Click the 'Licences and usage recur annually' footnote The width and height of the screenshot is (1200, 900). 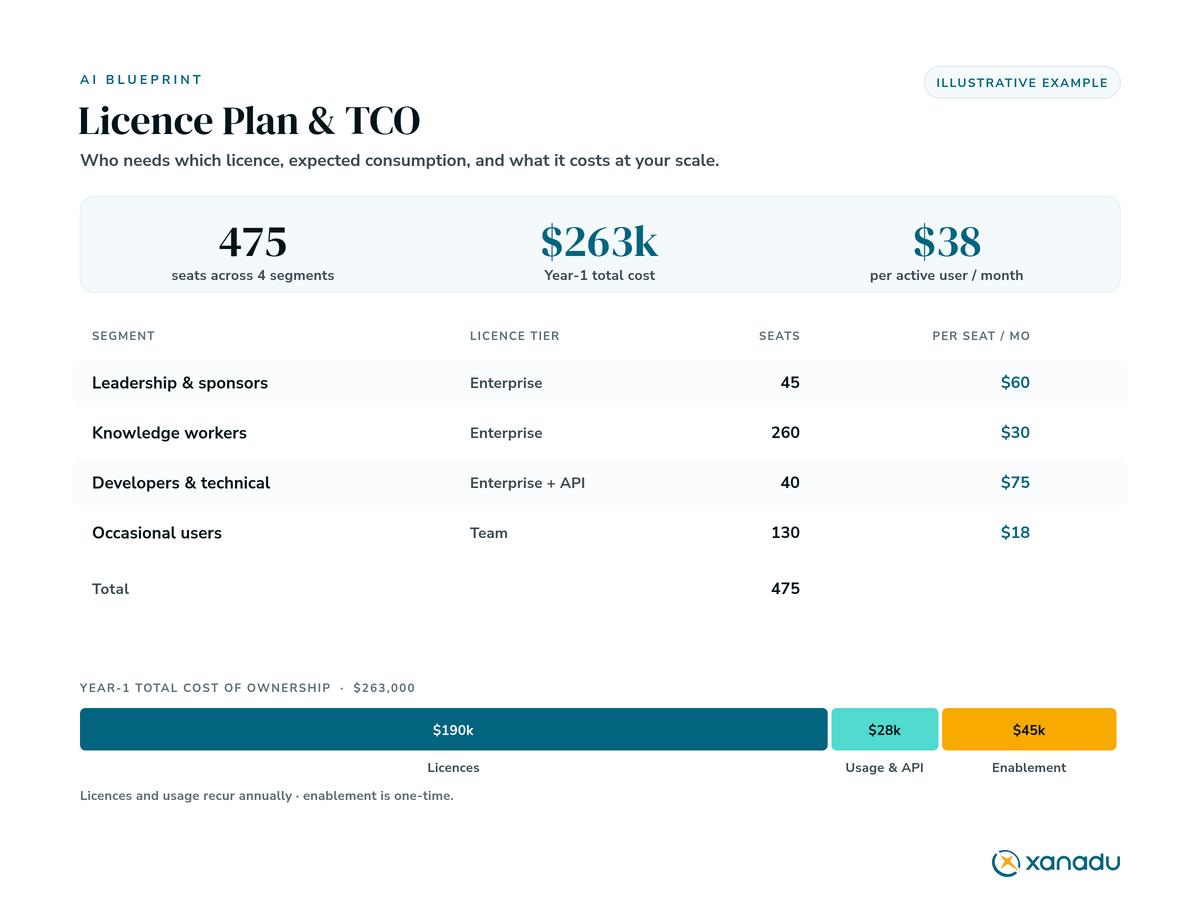point(267,797)
